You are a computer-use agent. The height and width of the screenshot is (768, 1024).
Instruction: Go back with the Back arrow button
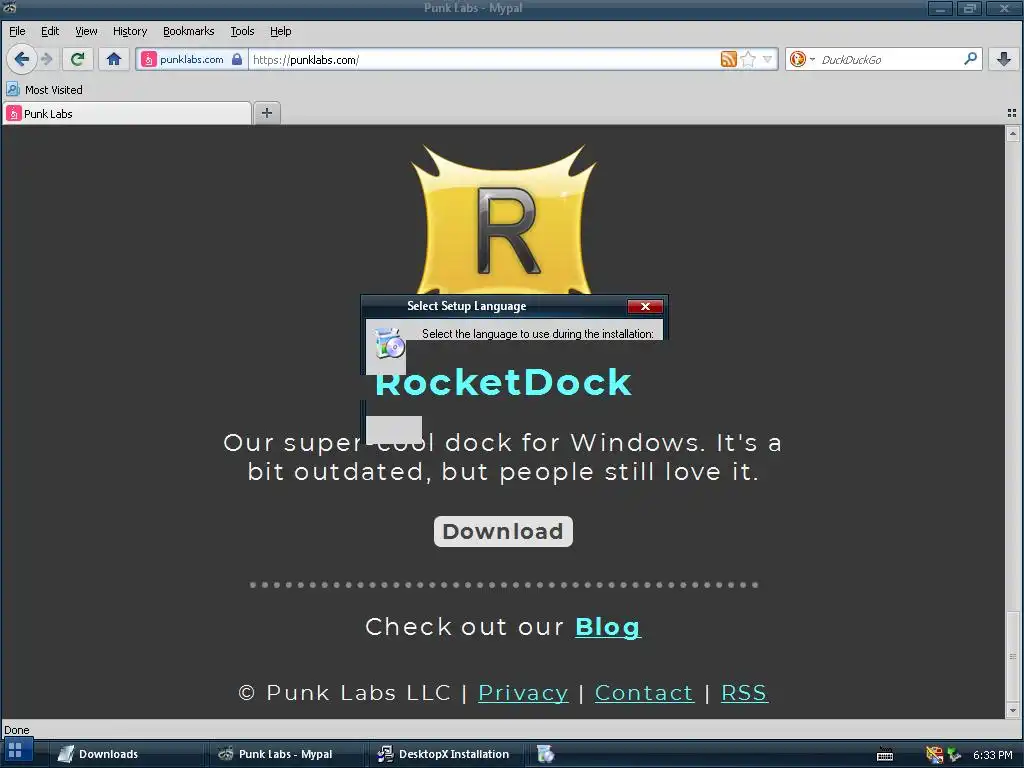[21, 59]
